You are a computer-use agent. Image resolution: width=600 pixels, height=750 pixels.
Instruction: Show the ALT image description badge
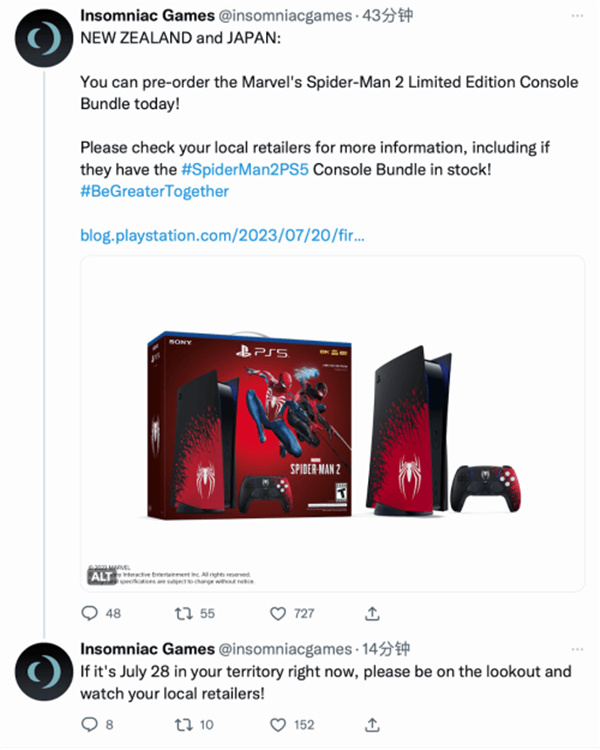coord(98,576)
